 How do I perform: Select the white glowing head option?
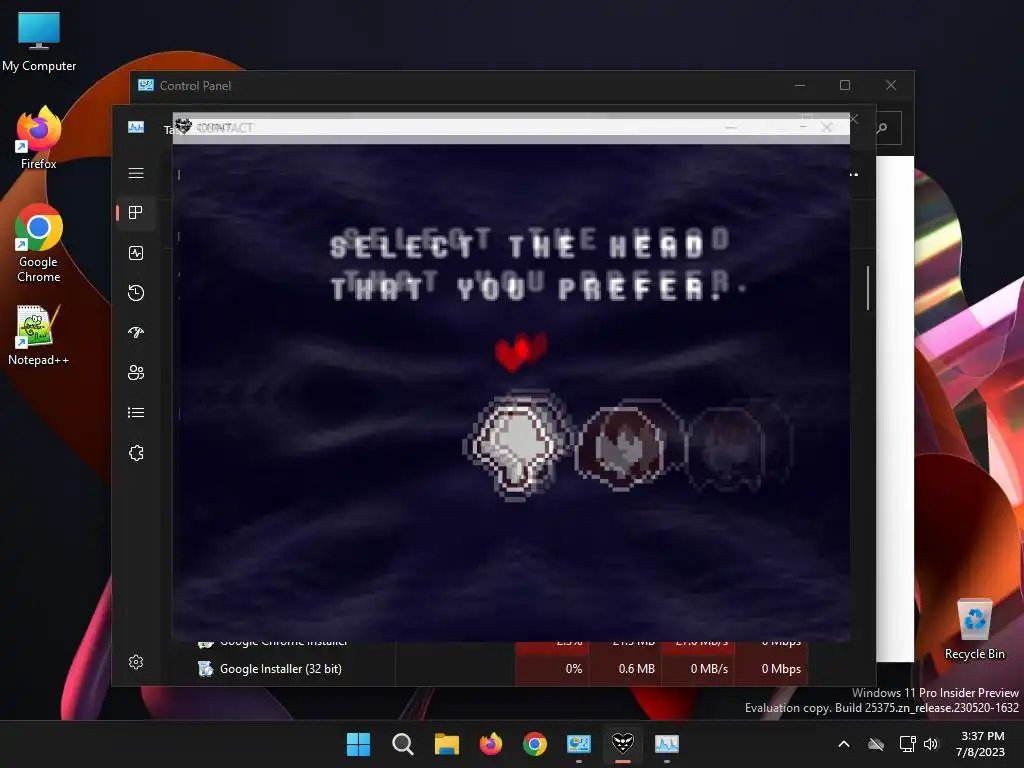(x=516, y=446)
